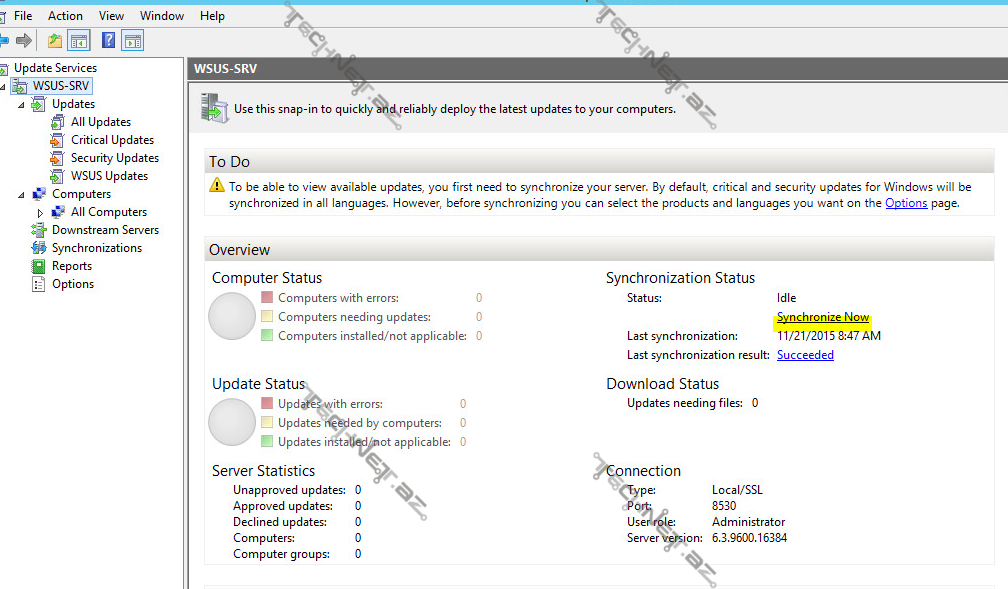Click the Synchronize Now link

pos(823,318)
